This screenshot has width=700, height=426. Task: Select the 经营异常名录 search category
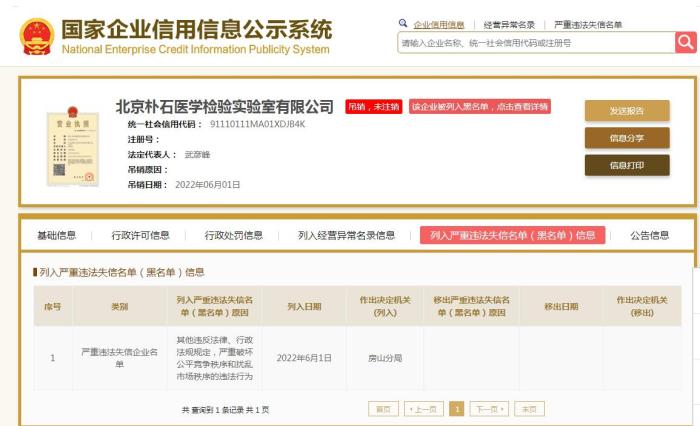(x=509, y=24)
